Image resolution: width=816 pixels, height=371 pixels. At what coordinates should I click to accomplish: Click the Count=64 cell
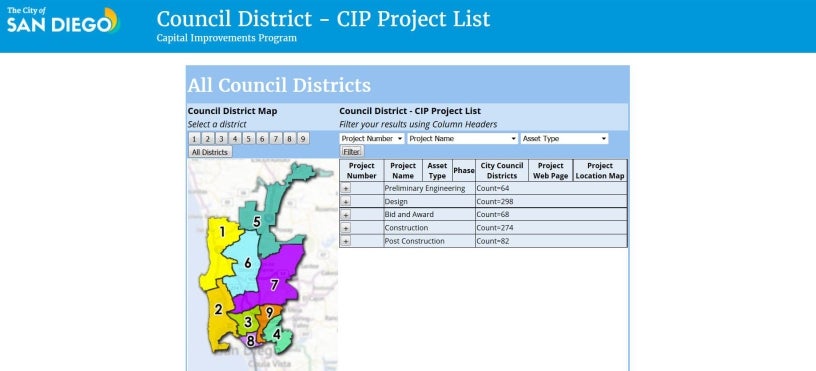coord(551,188)
